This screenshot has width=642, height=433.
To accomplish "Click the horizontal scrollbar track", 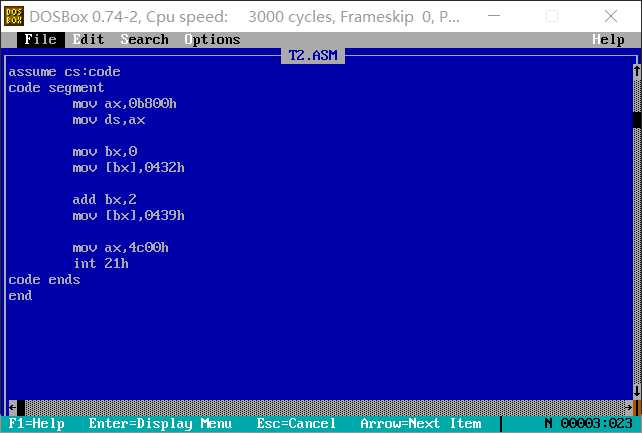I will [x=325, y=407].
